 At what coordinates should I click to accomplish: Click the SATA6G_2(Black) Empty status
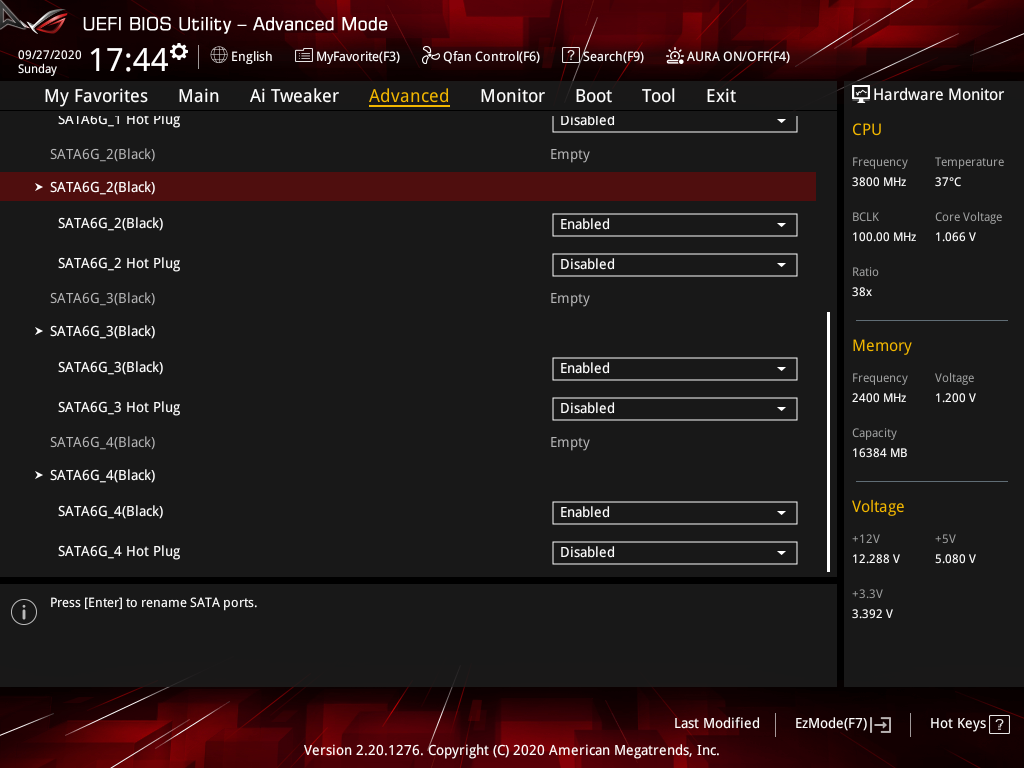point(569,154)
